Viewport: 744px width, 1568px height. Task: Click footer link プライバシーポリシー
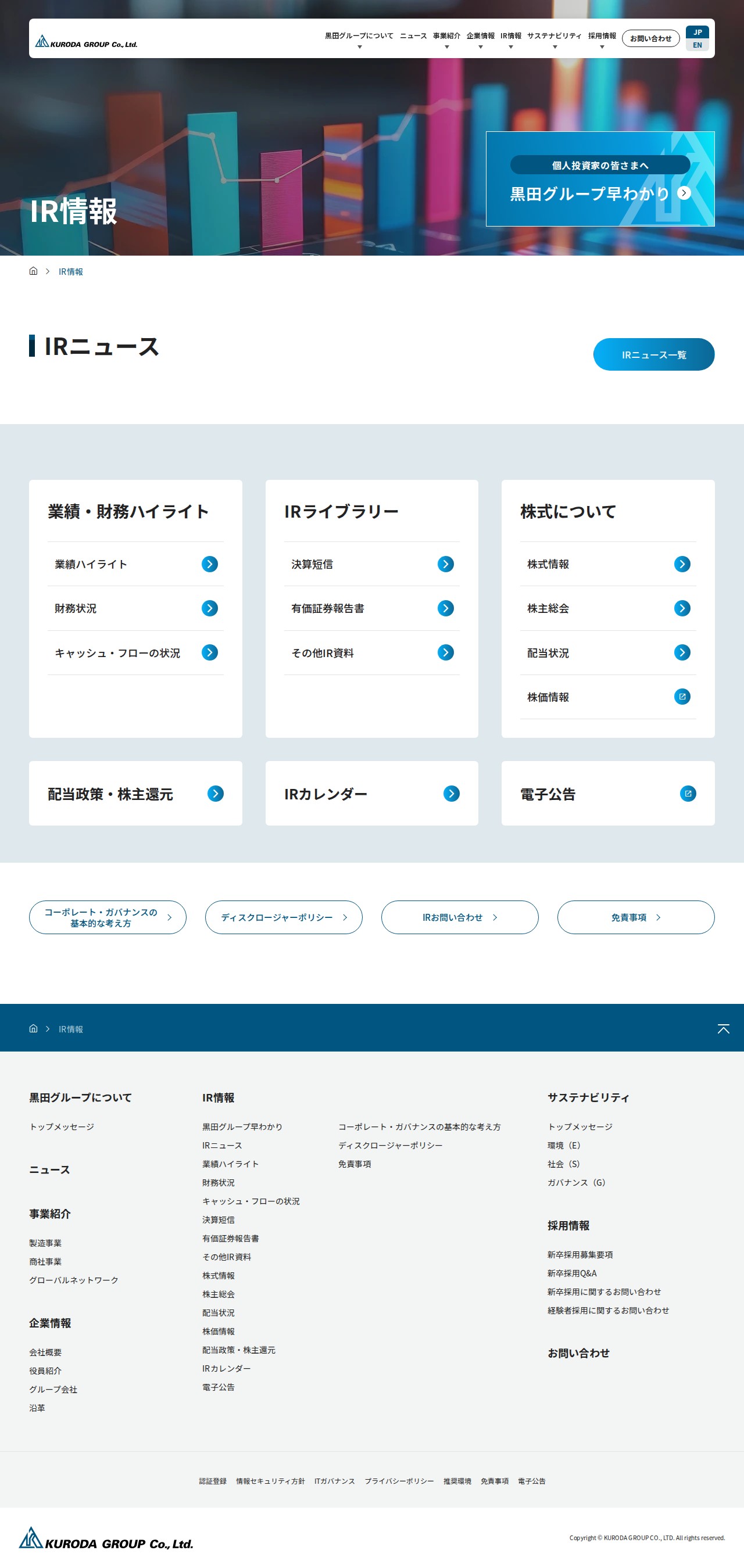[x=399, y=1481]
